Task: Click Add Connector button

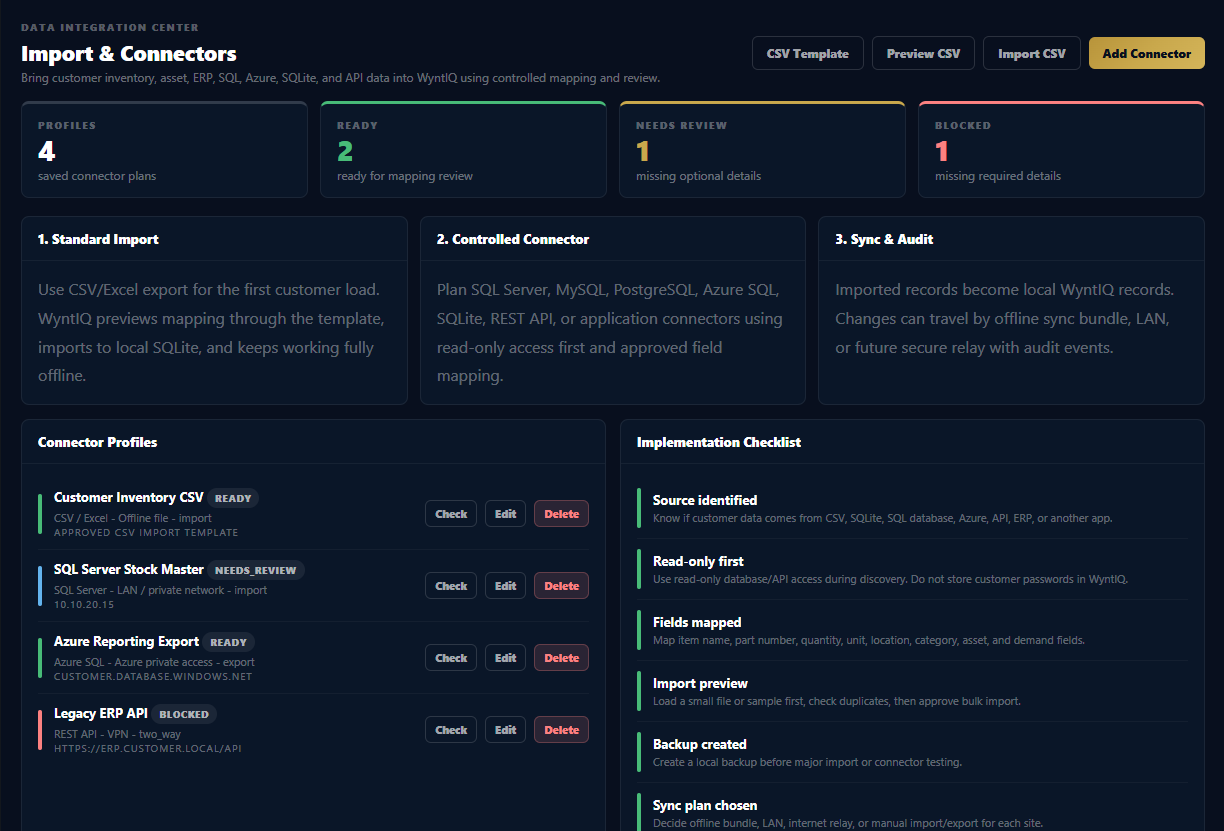Action: pyautogui.click(x=1147, y=53)
